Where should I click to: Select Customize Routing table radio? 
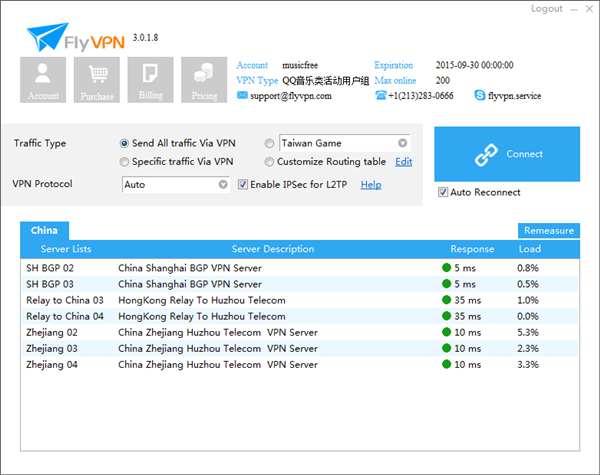[x=269, y=162]
